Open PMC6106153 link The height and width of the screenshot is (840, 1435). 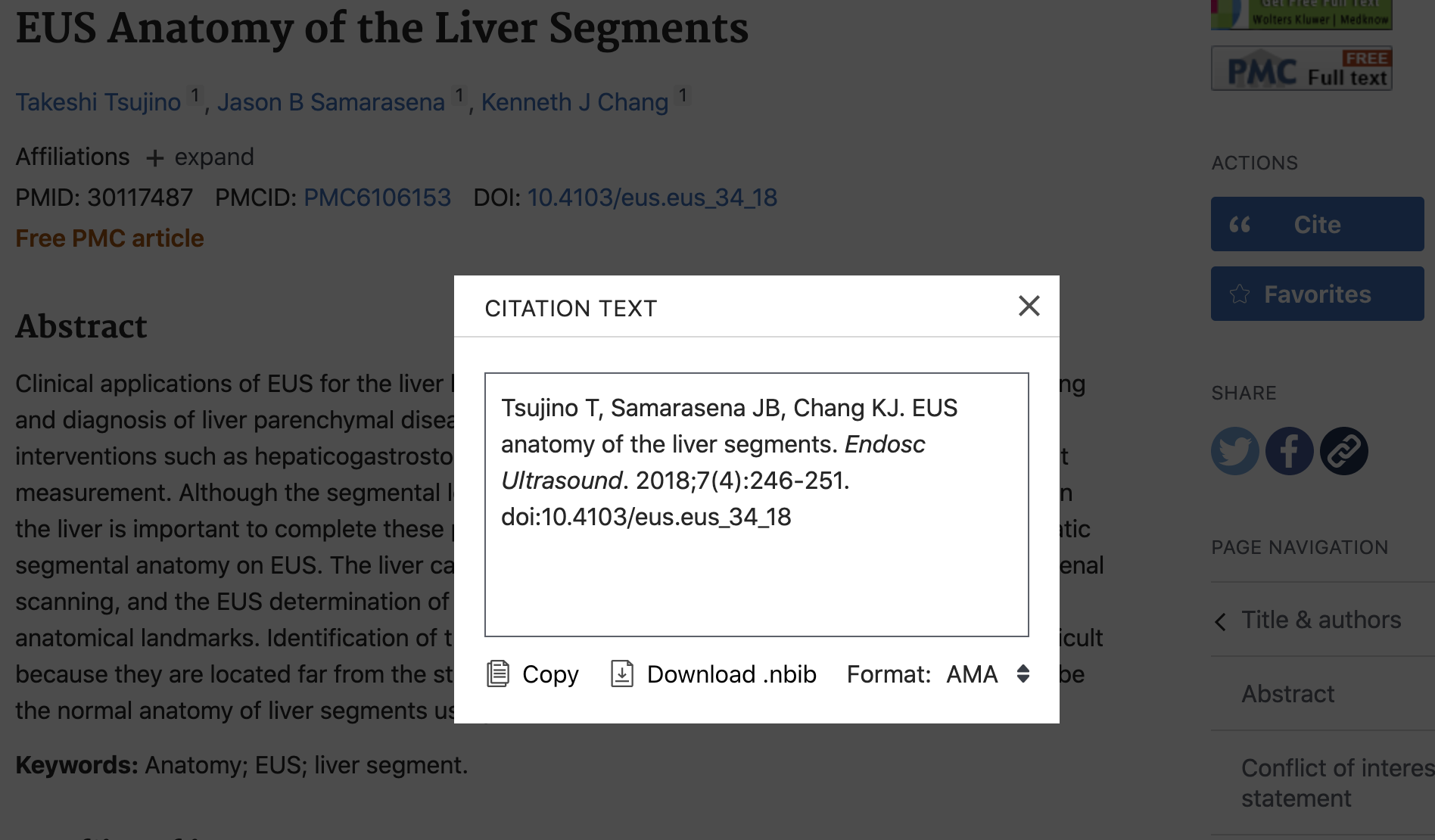[x=377, y=198]
